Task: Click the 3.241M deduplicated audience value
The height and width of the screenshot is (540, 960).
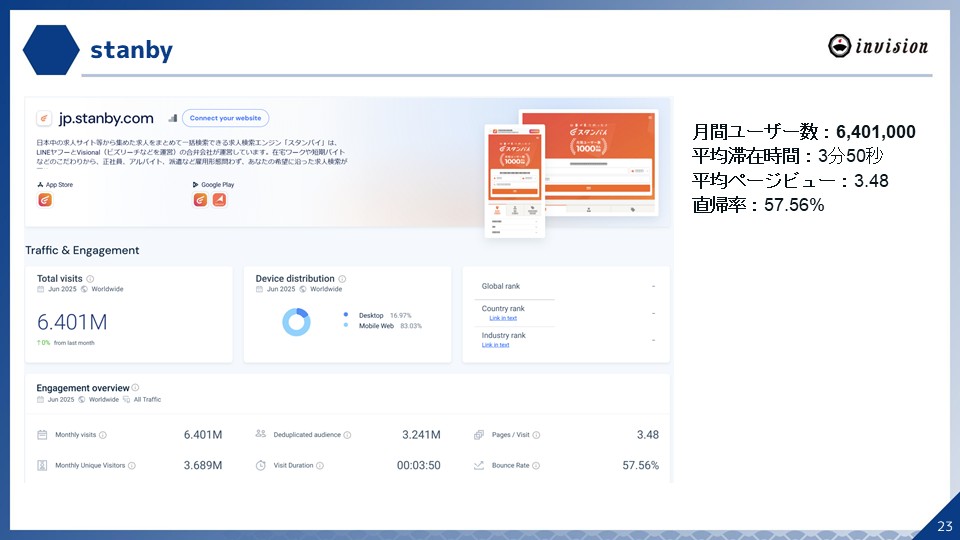Action: (421, 435)
